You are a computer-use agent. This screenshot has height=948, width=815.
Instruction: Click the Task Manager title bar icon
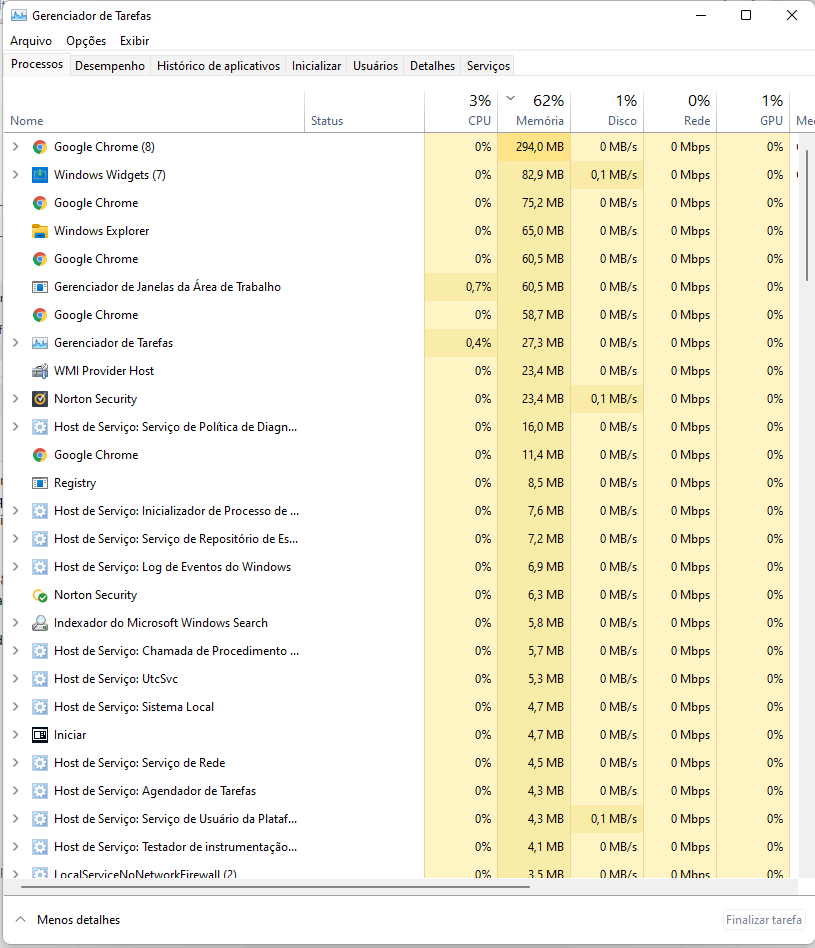point(19,15)
